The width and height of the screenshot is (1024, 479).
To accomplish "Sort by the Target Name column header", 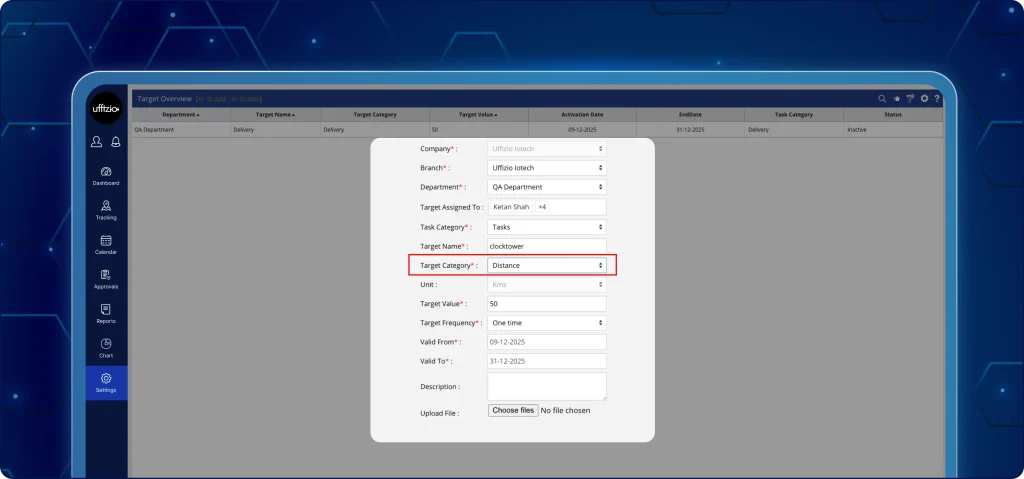I will point(276,114).
